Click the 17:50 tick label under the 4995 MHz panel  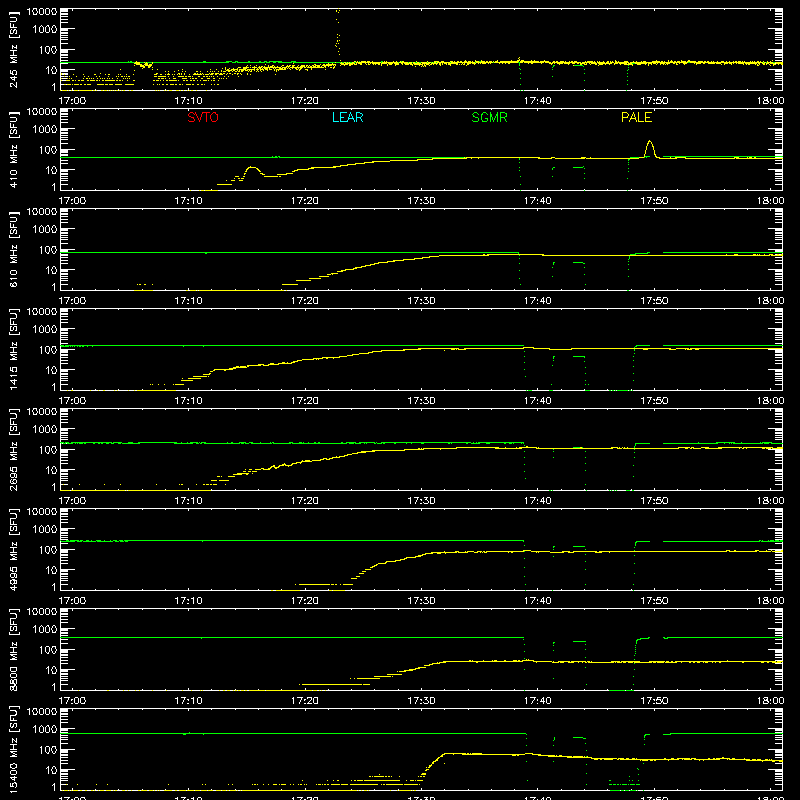654,601
